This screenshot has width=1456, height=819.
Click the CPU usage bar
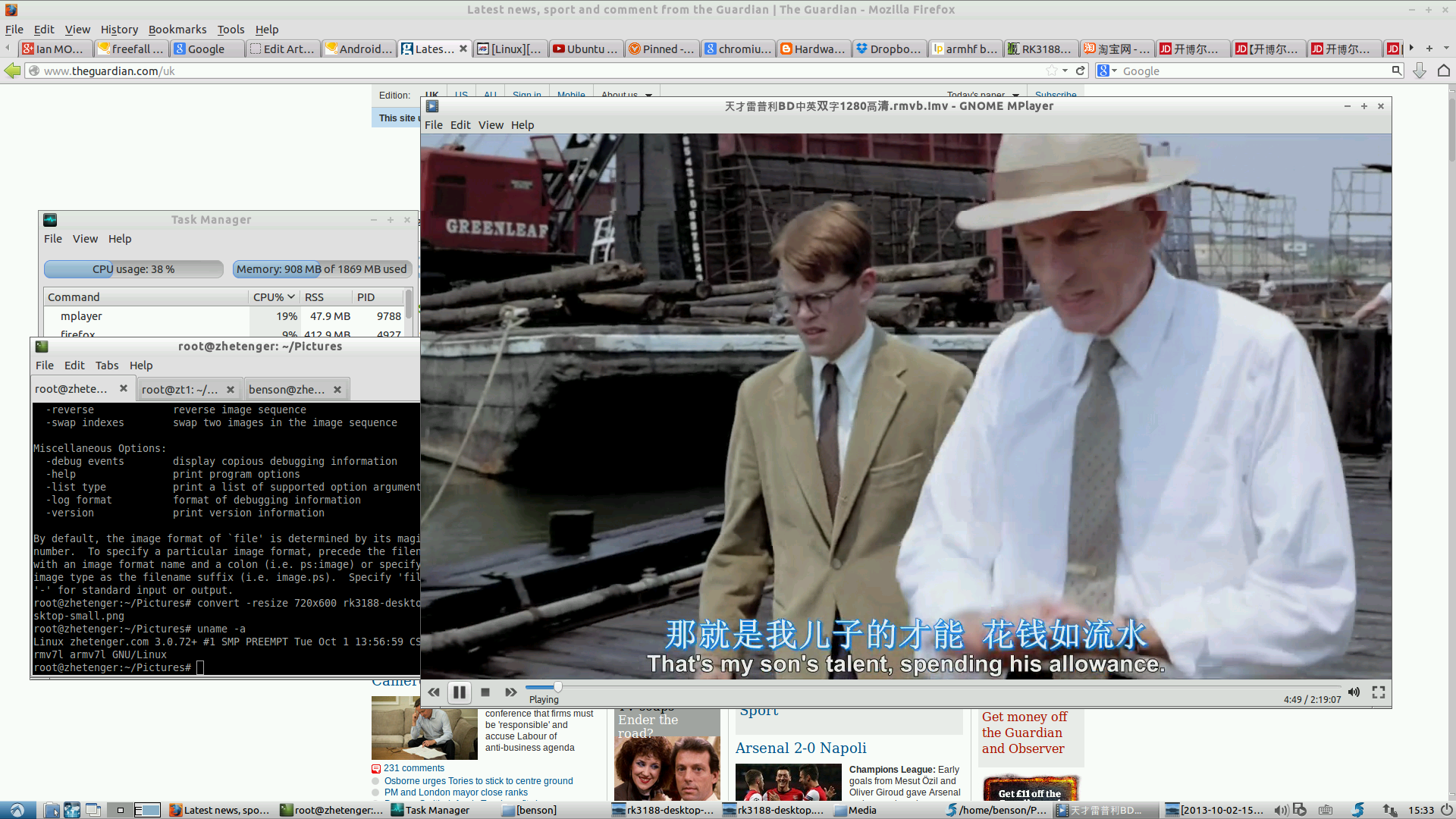133,269
